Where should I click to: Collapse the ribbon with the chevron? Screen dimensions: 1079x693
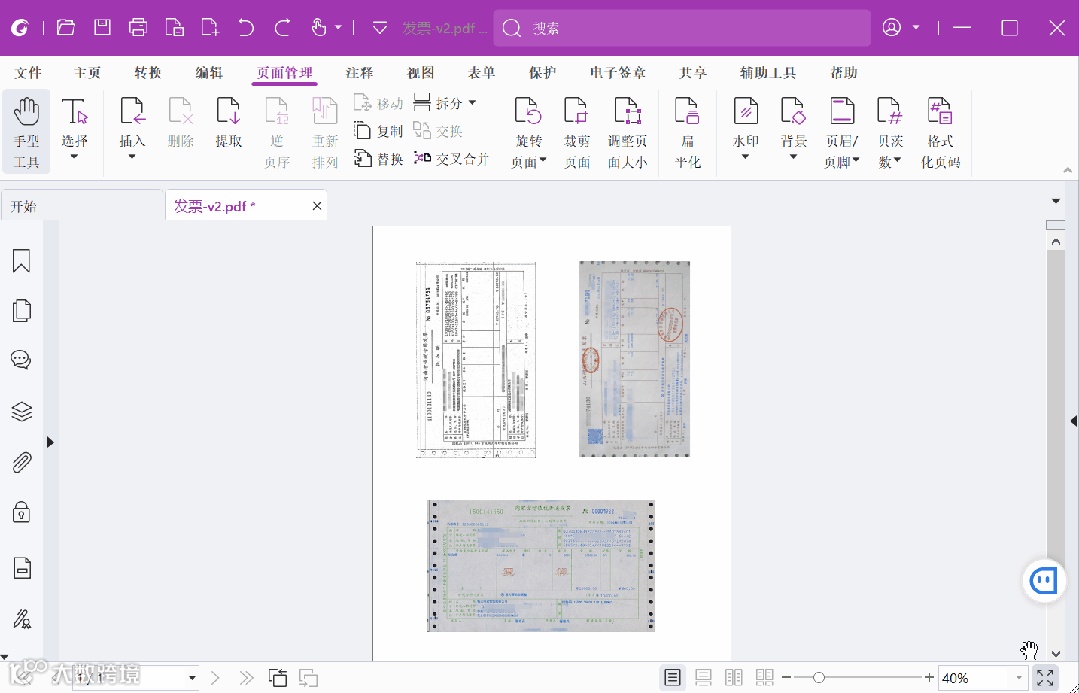coord(1067,169)
